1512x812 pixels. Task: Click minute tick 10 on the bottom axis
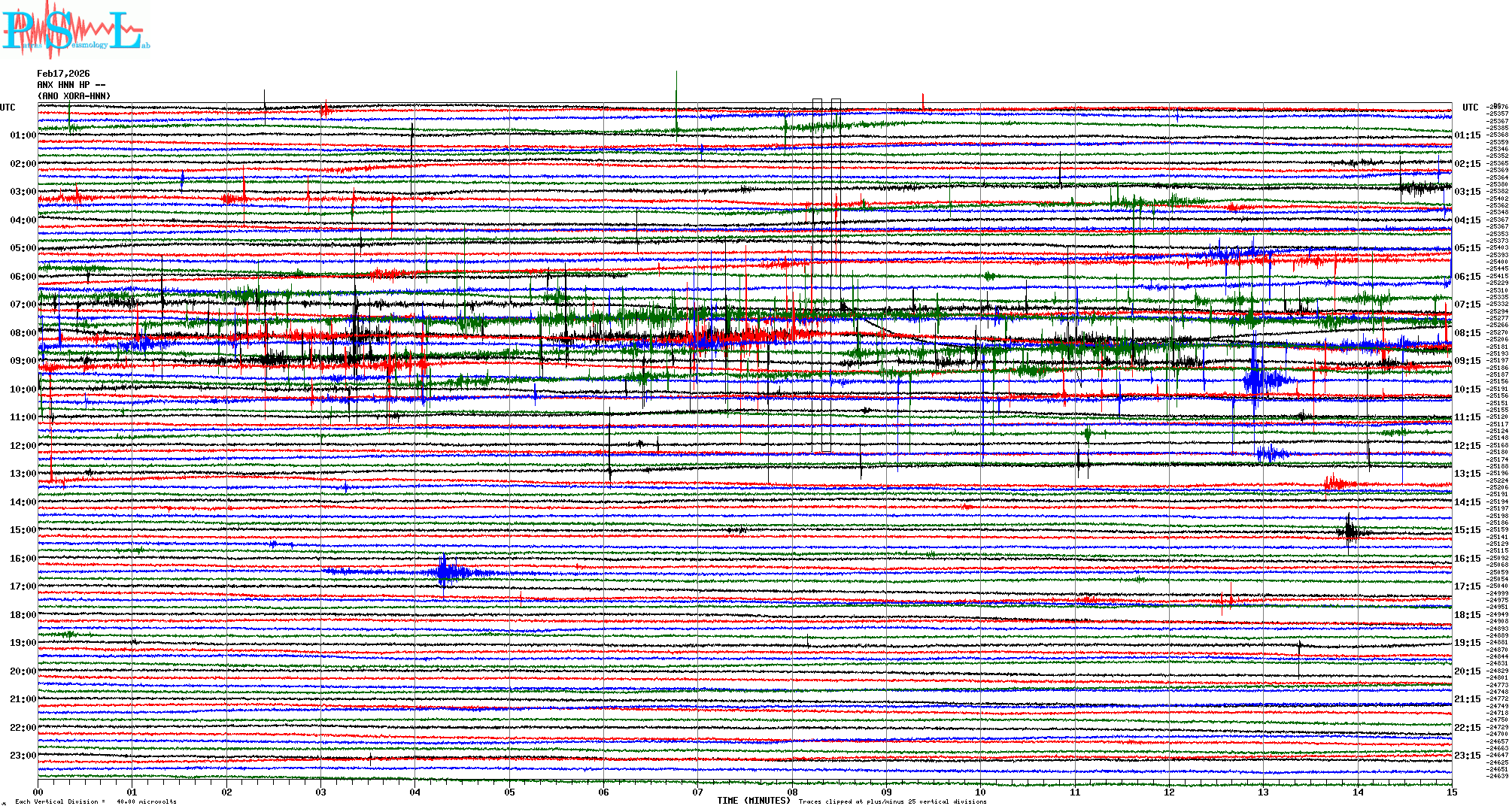(x=980, y=792)
